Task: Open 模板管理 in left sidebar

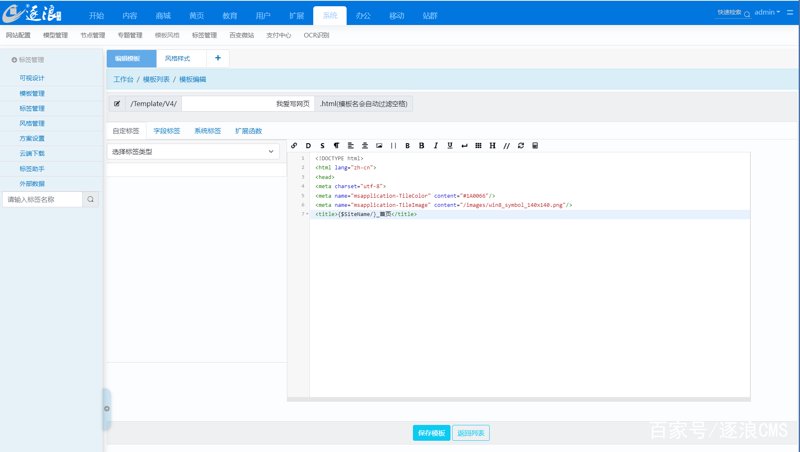Action: click(32, 93)
